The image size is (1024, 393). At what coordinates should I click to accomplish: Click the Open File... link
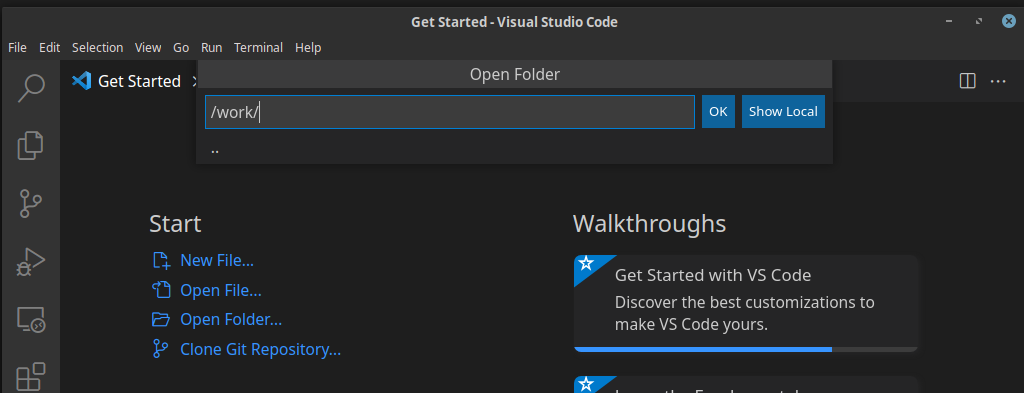click(221, 290)
